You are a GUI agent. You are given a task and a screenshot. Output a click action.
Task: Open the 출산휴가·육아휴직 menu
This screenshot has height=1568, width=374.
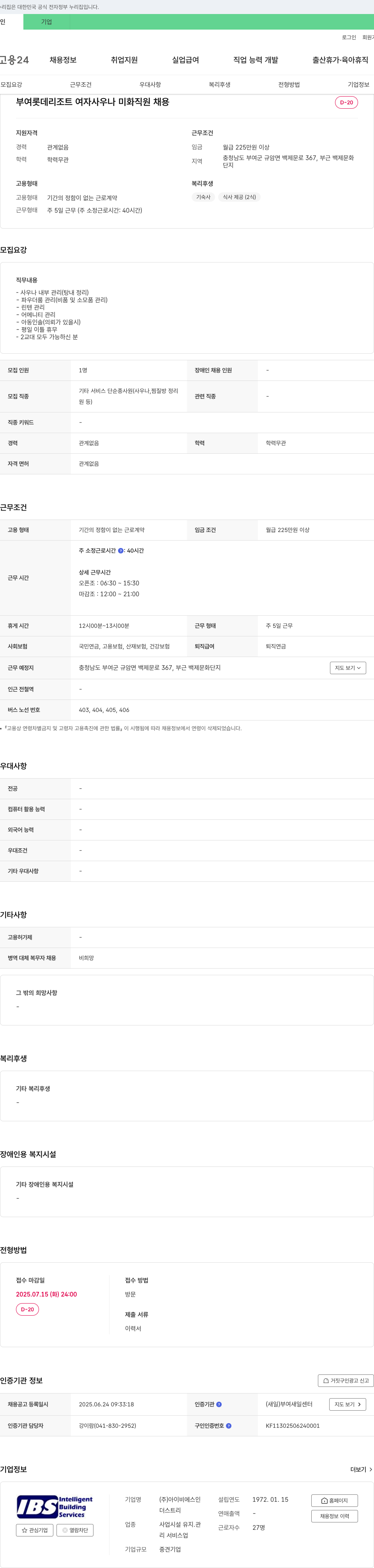(x=340, y=60)
